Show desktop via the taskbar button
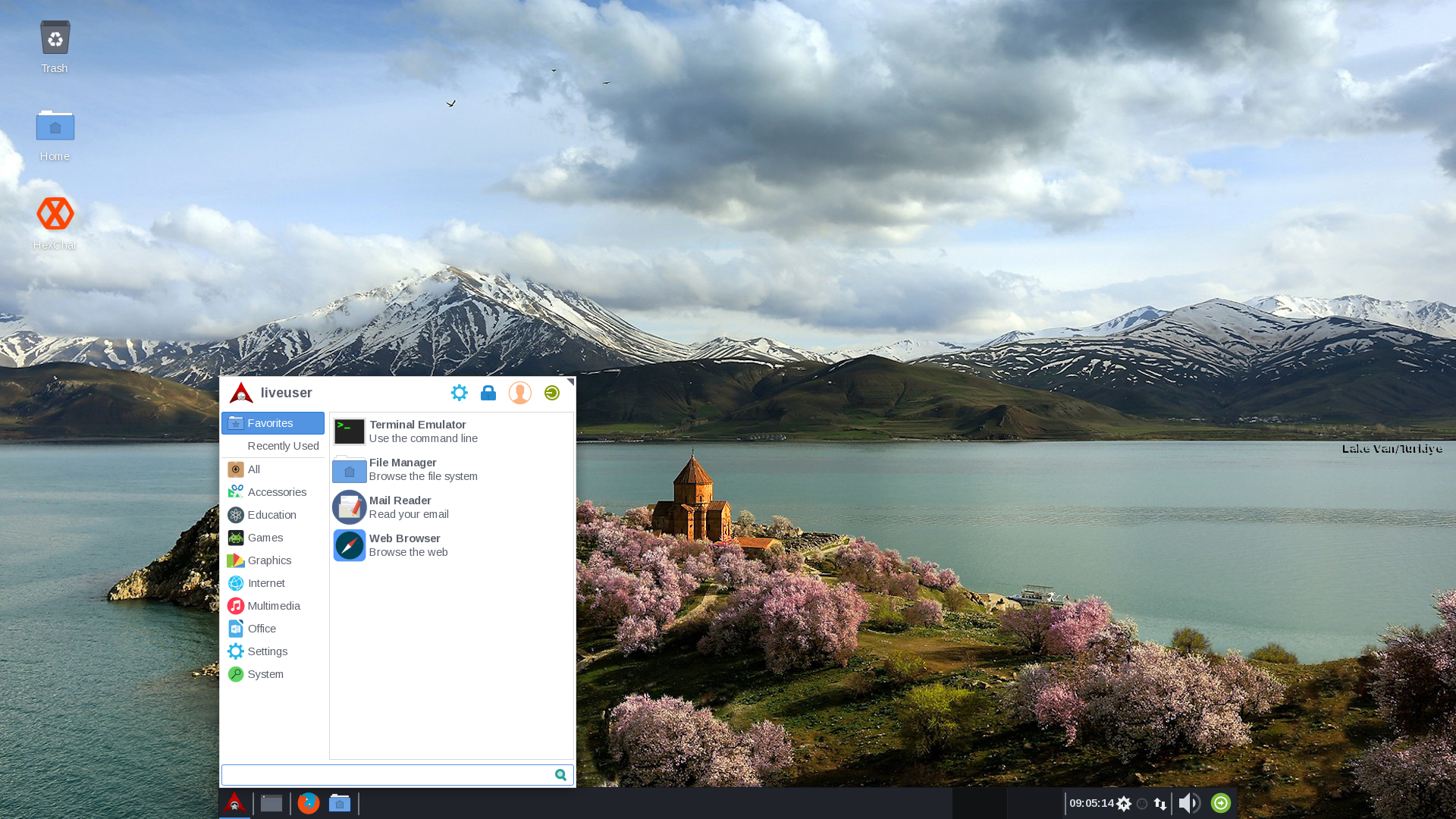This screenshot has height=819, width=1456. pos(271,803)
